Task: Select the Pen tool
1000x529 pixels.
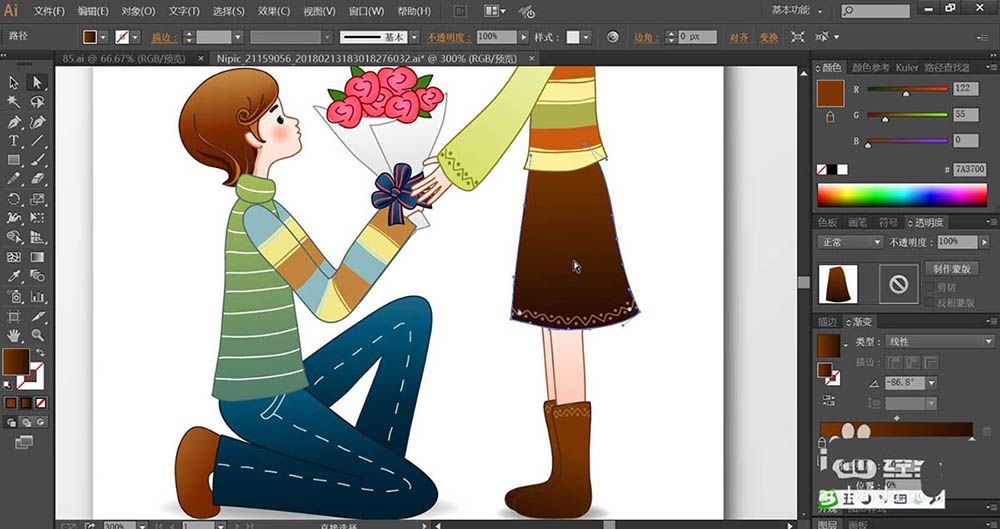Action: [x=13, y=122]
